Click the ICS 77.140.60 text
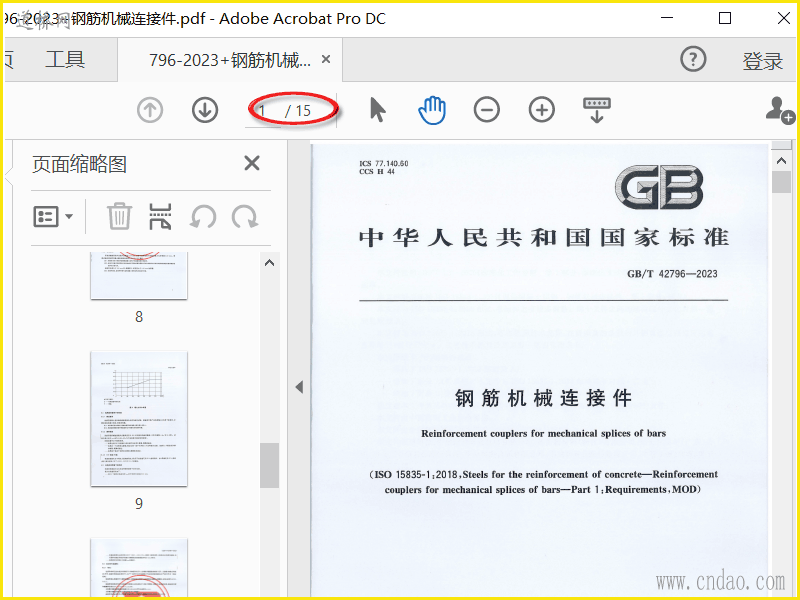The width and height of the screenshot is (800, 600). tap(384, 163)
